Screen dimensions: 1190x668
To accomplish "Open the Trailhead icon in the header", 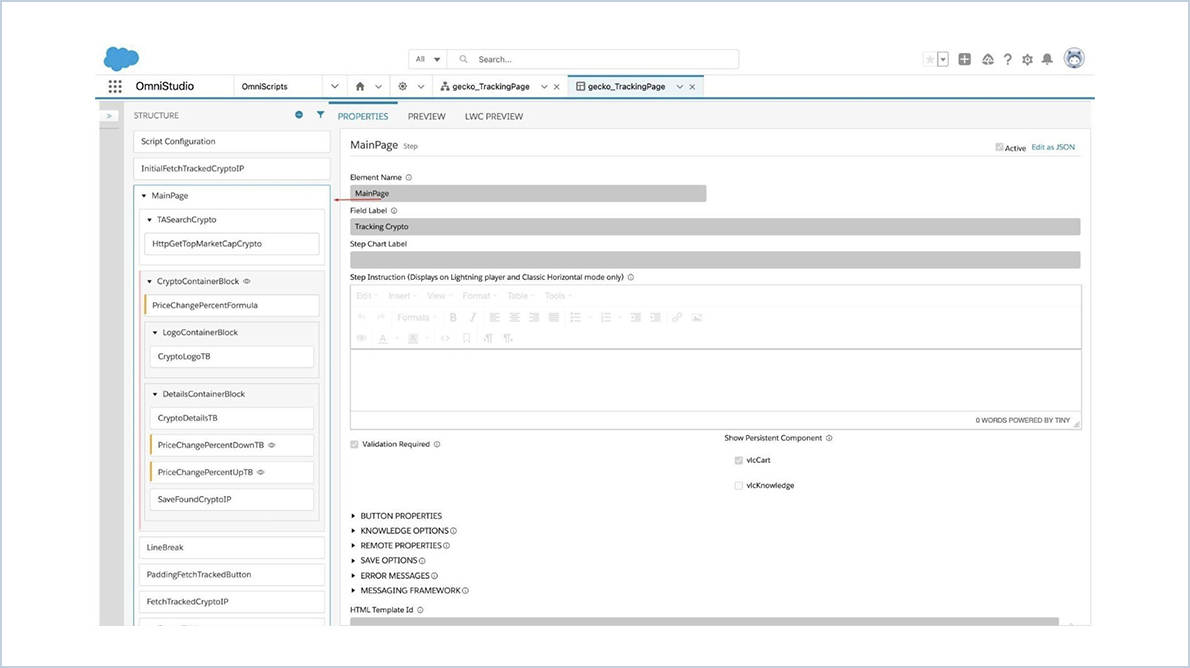I will point(988,60).
